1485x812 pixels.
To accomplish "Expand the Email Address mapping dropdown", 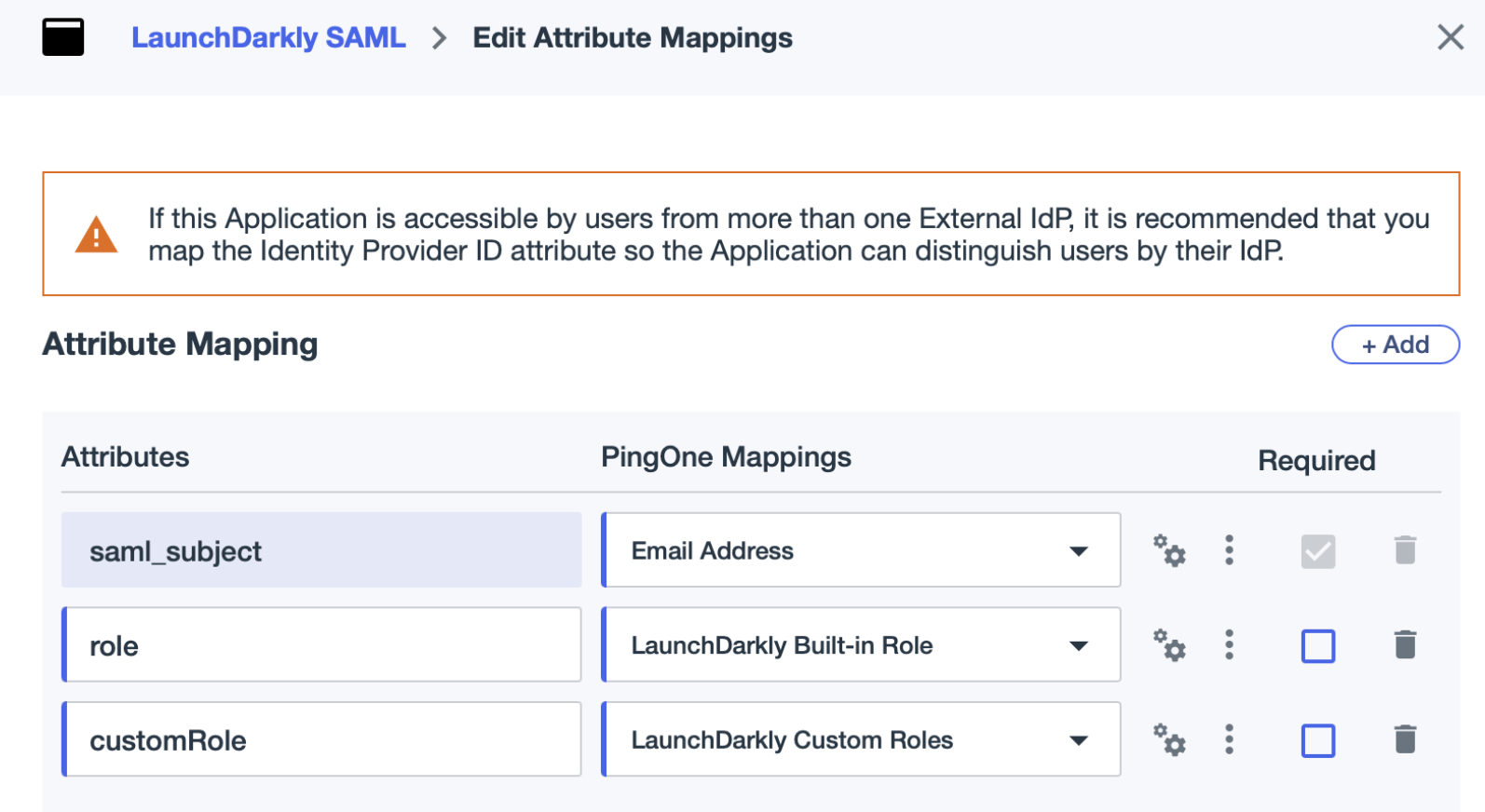I will point(1078,551).
